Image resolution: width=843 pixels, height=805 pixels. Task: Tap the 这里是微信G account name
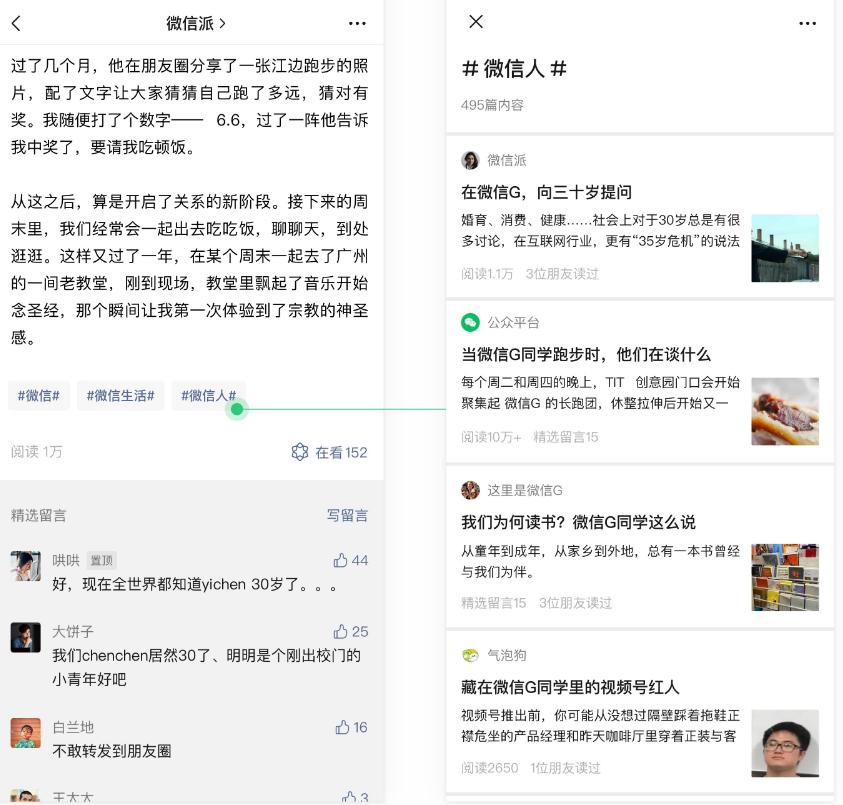click(525, 490)
